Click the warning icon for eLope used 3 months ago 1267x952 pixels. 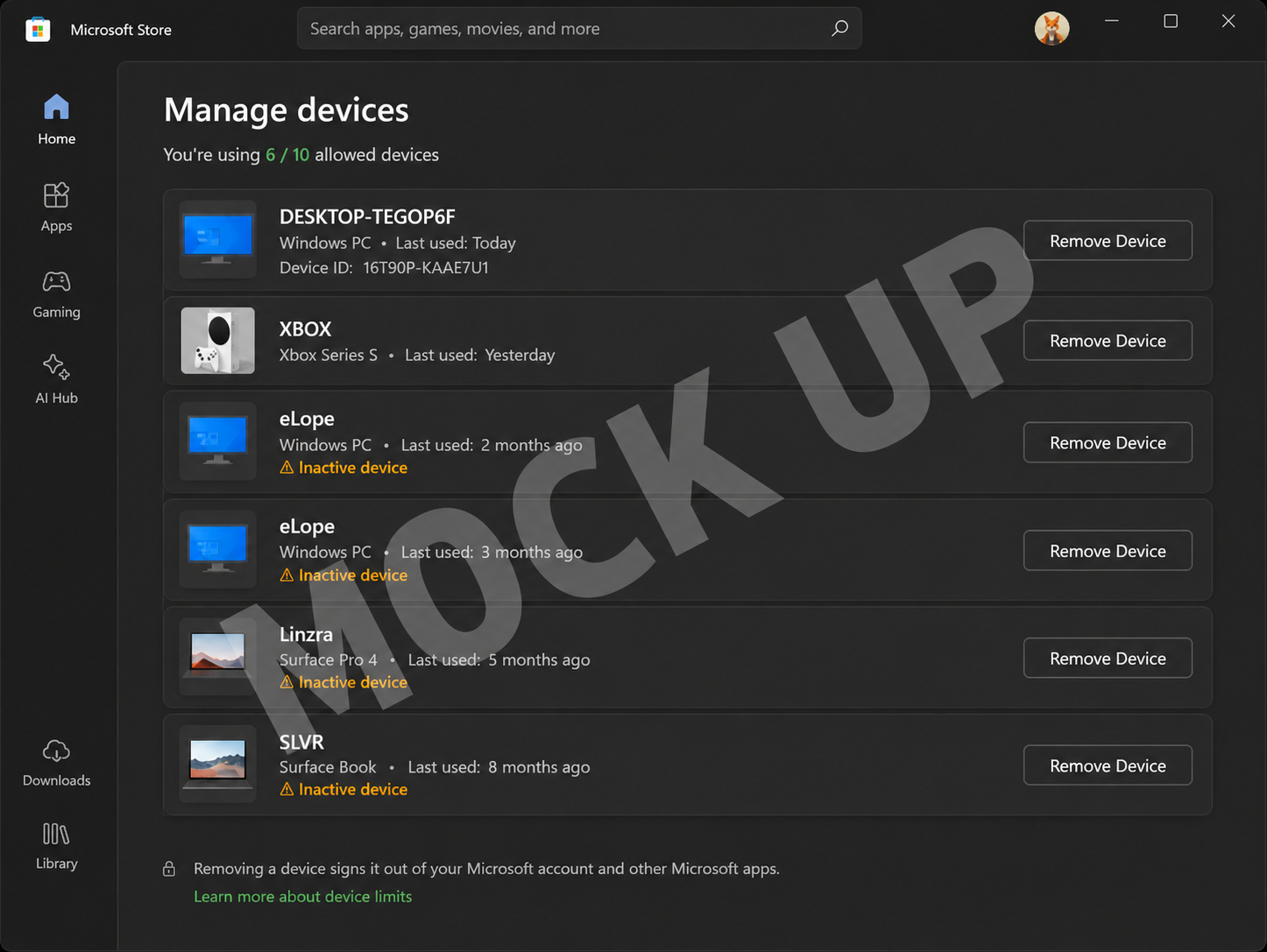point(287,575)
